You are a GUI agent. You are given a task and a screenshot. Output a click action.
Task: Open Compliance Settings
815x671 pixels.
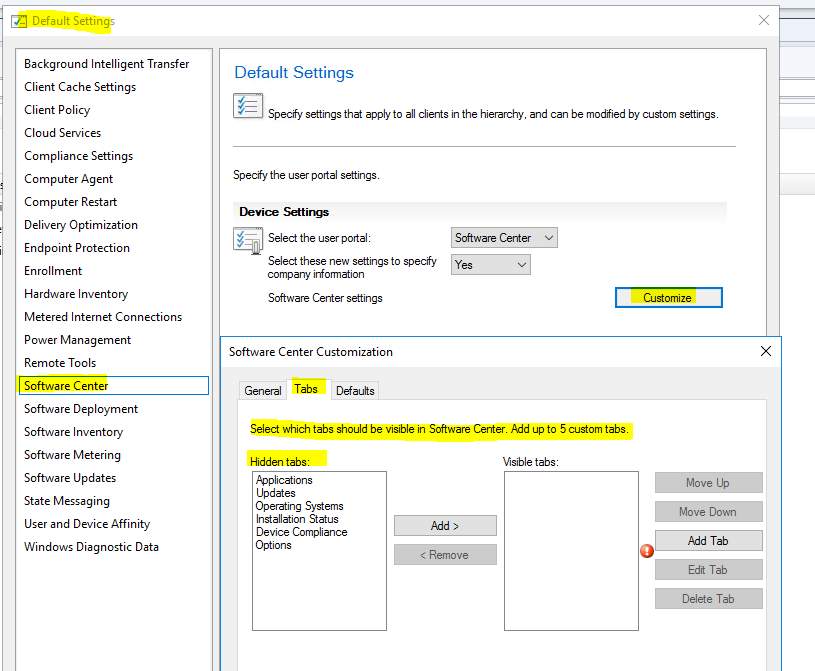[78, 156]
